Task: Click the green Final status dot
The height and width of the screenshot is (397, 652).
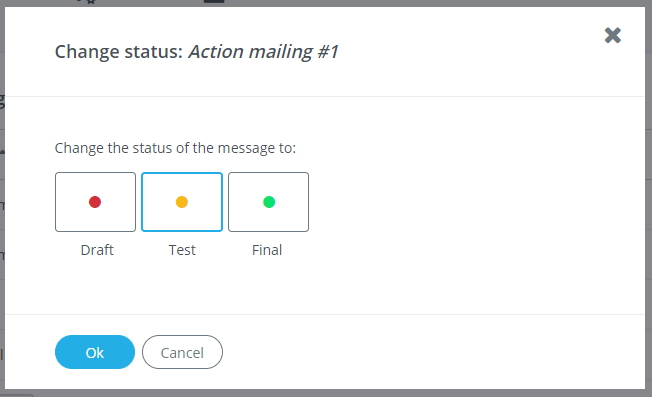Action: tap(269, 202)
